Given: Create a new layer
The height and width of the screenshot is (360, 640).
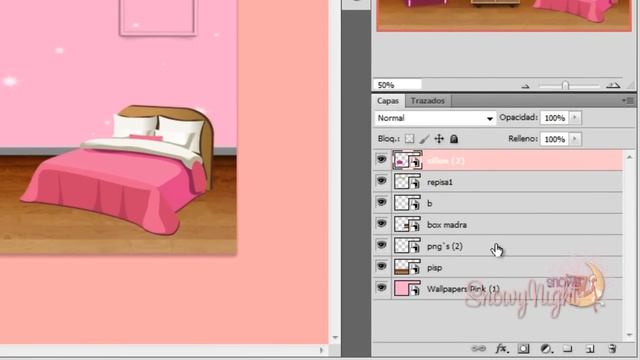Looking at the screenshot, I should click(590, 349).
